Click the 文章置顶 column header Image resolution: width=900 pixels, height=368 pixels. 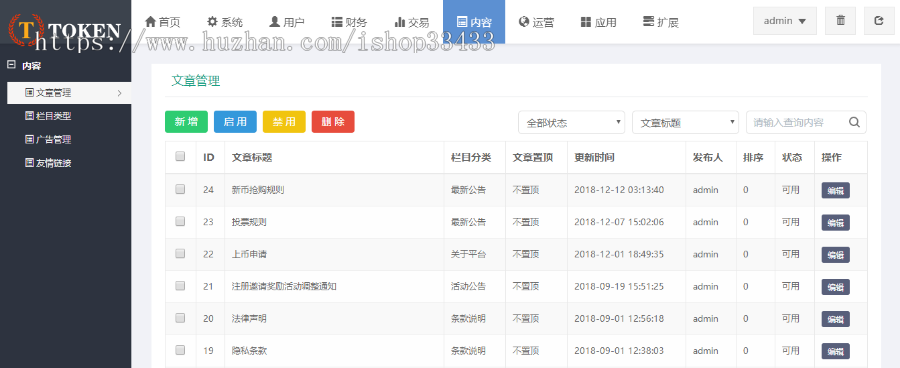point(533,157)
